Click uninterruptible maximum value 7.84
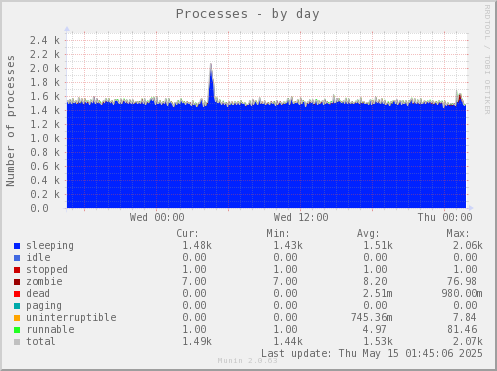Screen dimensions: 497x371 [465, 317]
